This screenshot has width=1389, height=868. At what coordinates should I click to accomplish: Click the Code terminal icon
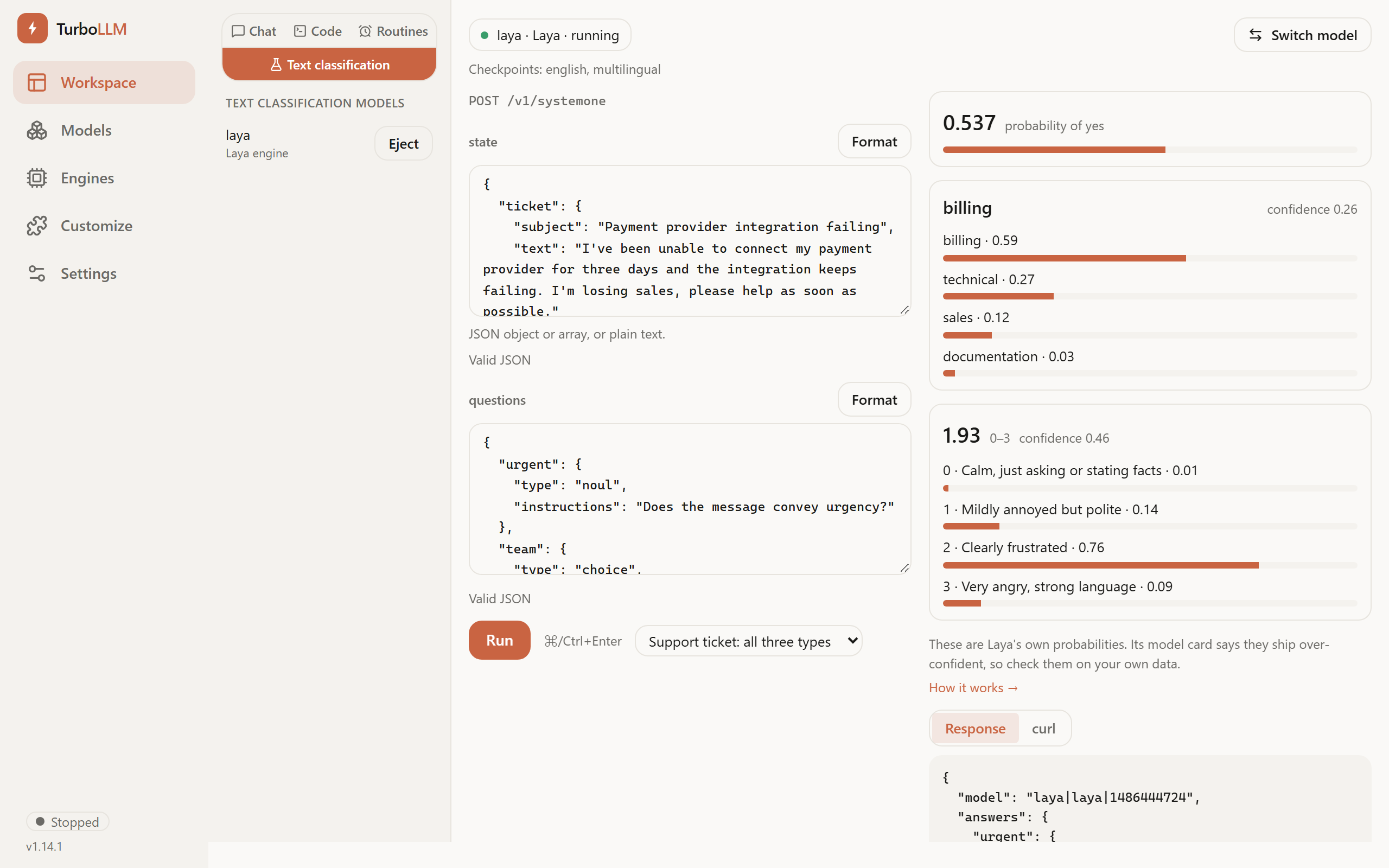click(300, 31)
